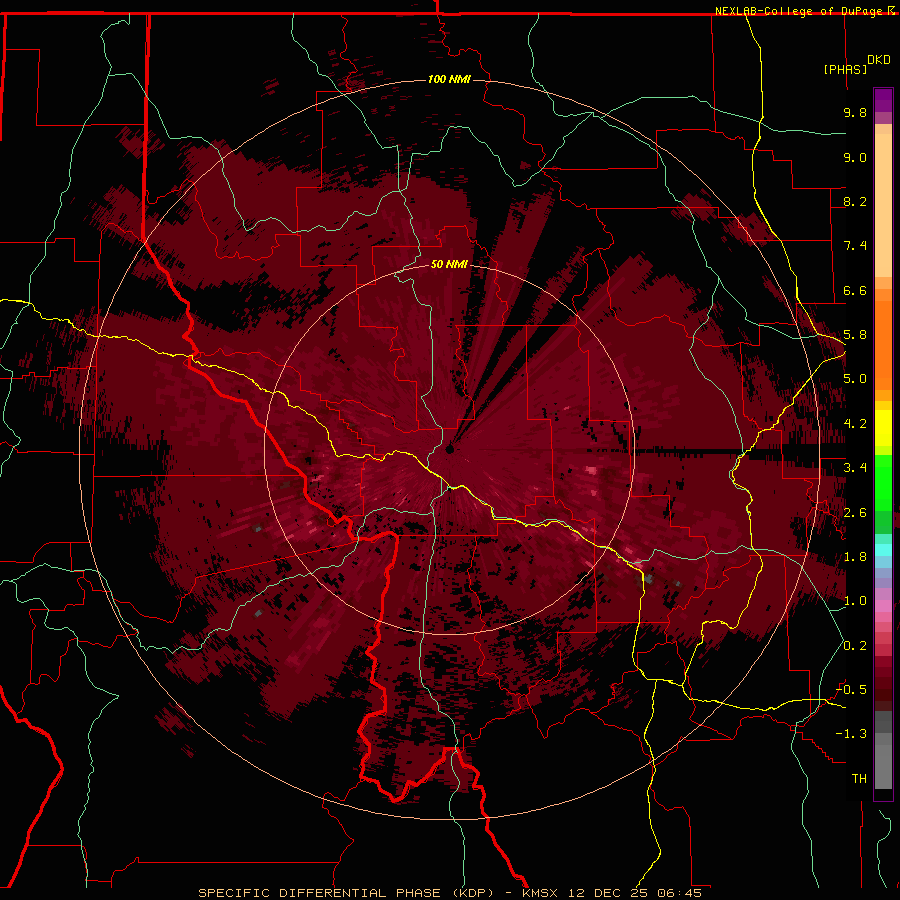Select the 4.2 legend value
Viewport: 900px width, 900px height.
tap(855, 424)
